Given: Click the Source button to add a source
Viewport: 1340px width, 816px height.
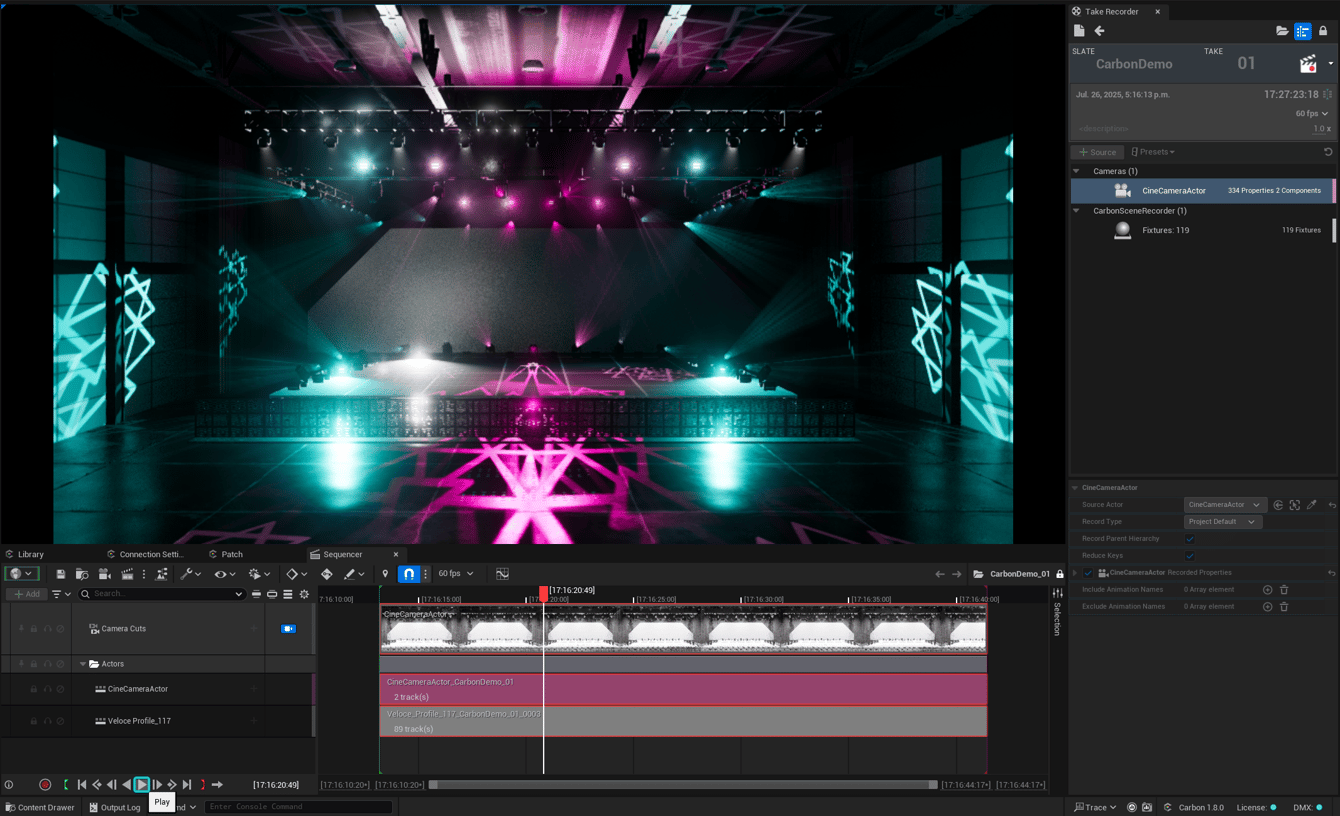Looking at the screenshot, I should pos(1097,151).
